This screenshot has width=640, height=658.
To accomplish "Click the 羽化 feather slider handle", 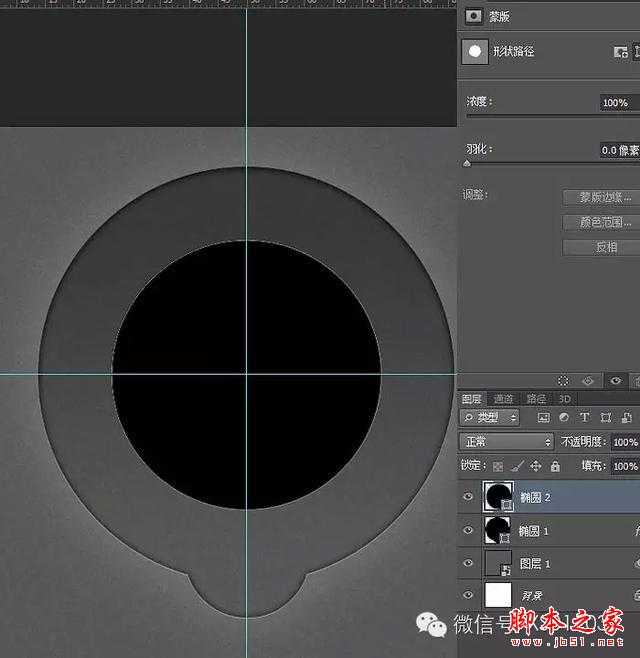I will pos(467,162).
